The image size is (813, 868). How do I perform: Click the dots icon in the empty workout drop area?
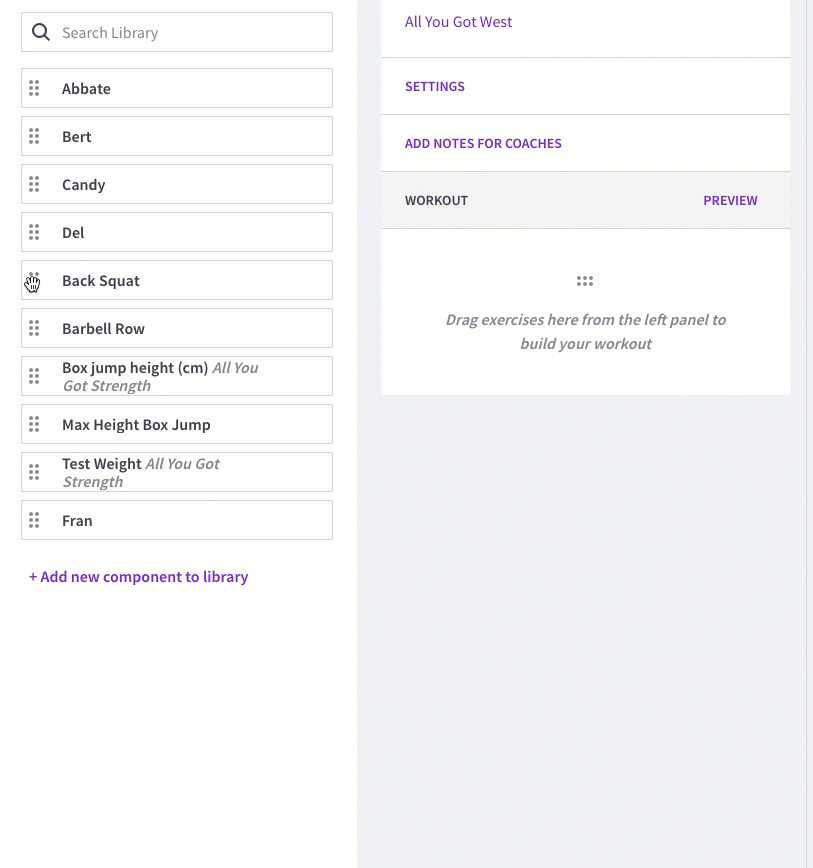point(585,281)
